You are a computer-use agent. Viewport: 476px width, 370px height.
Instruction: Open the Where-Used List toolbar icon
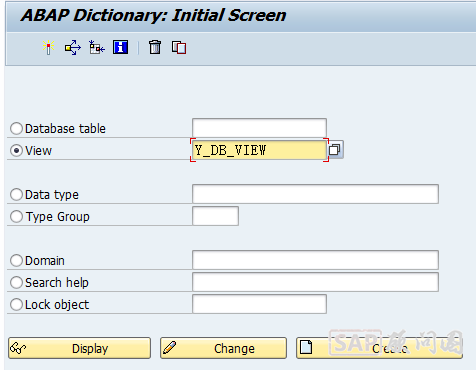pyautogui.click(x=97, y=47)
